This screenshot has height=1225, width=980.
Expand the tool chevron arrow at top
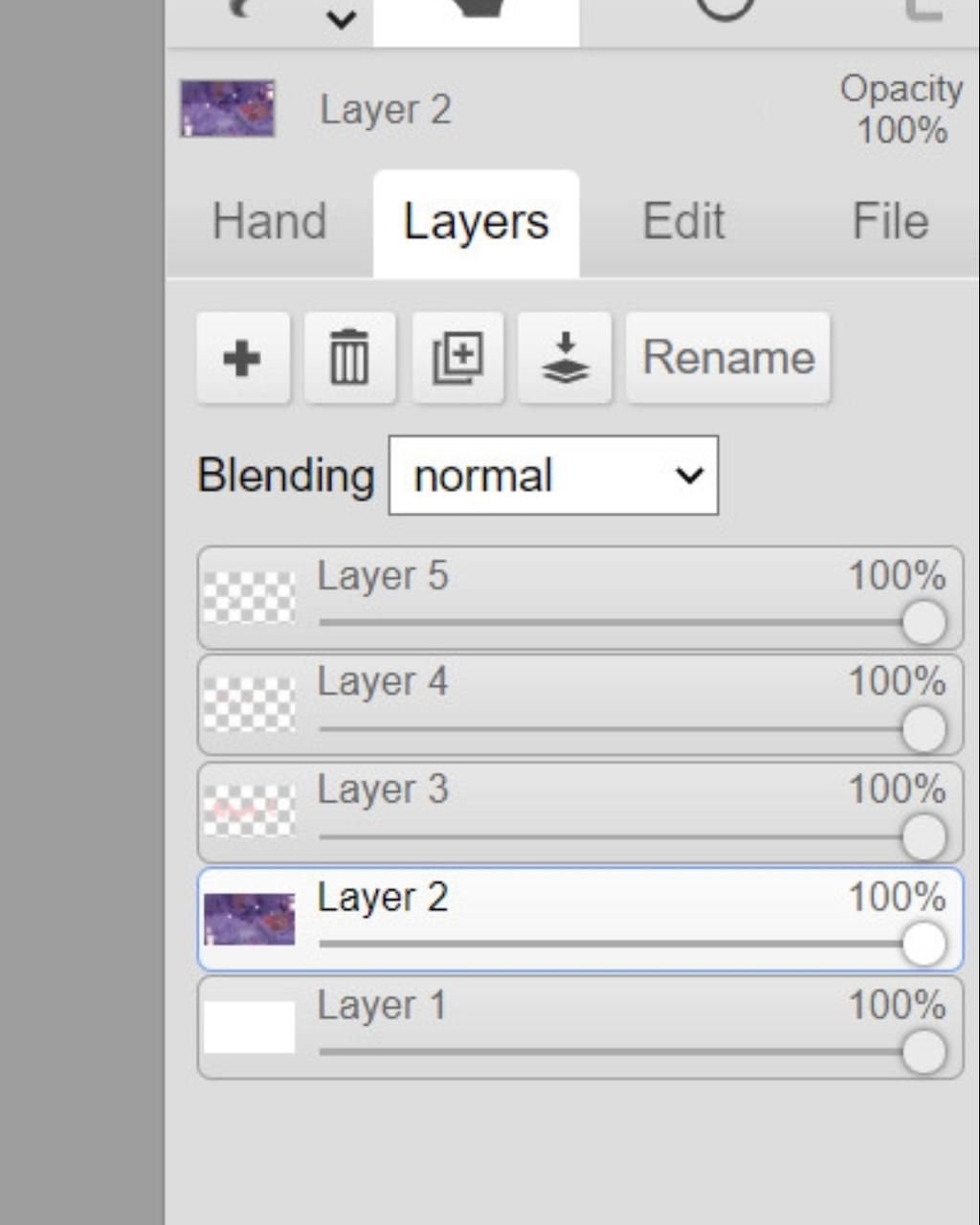click(342, 19)
